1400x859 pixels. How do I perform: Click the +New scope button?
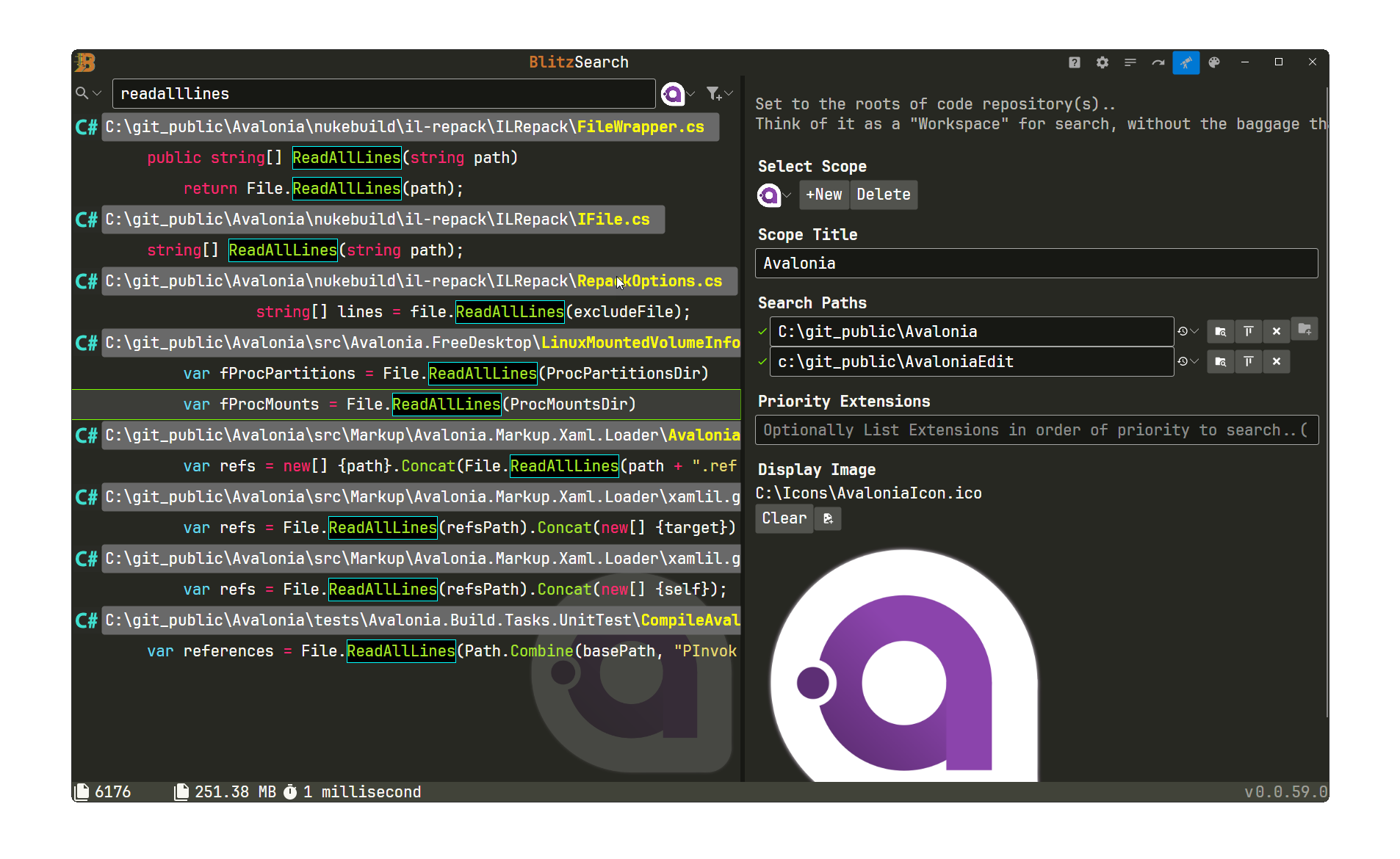(824, 195)
